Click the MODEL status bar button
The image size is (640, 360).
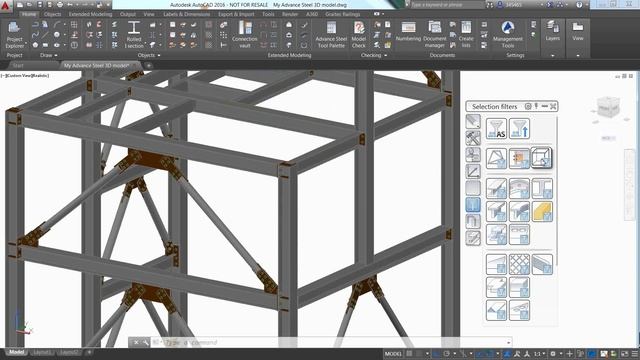pyautogui.click(x=393, y=354)
